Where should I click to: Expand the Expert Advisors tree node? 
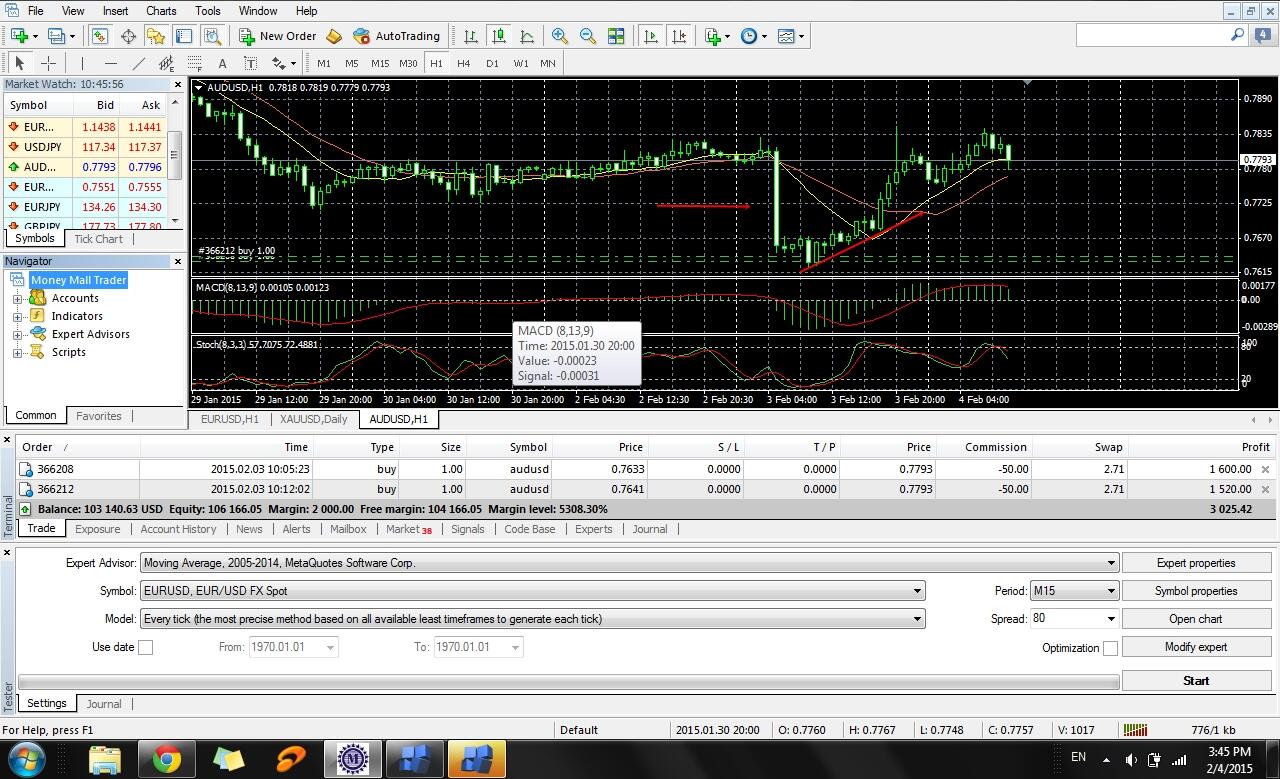(17, 334)
